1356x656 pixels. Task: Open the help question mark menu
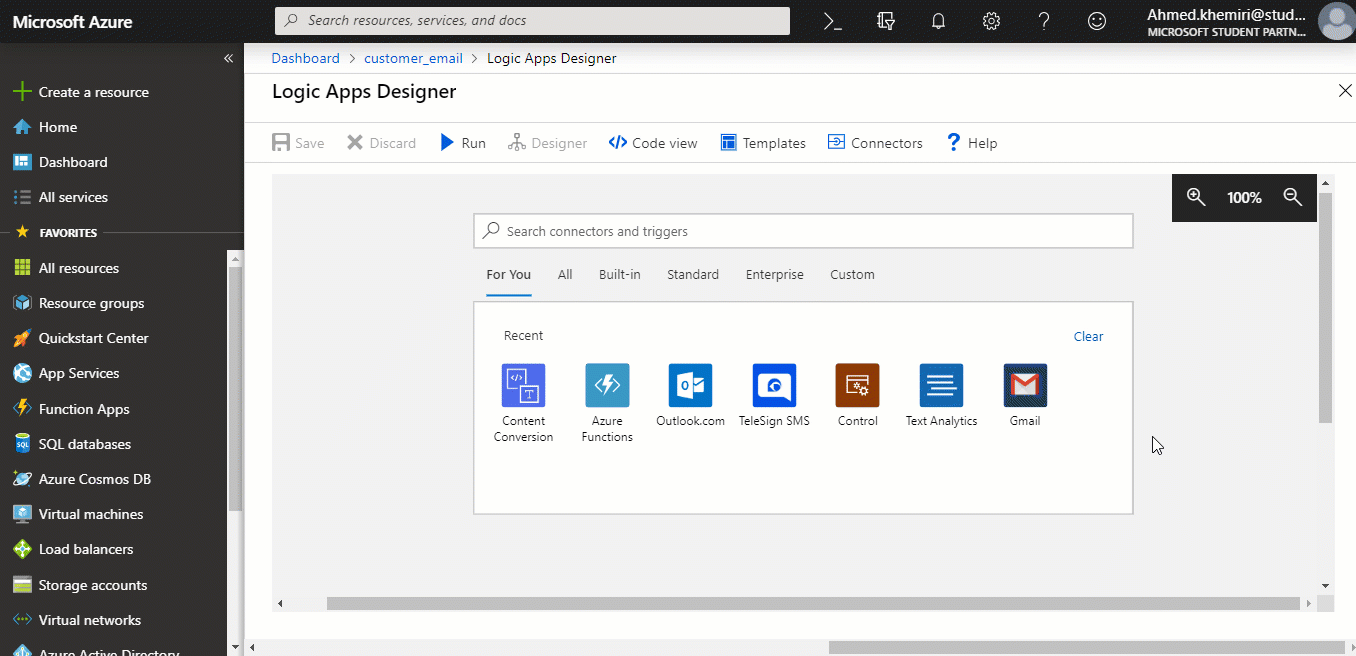[x=1043, y=21]
